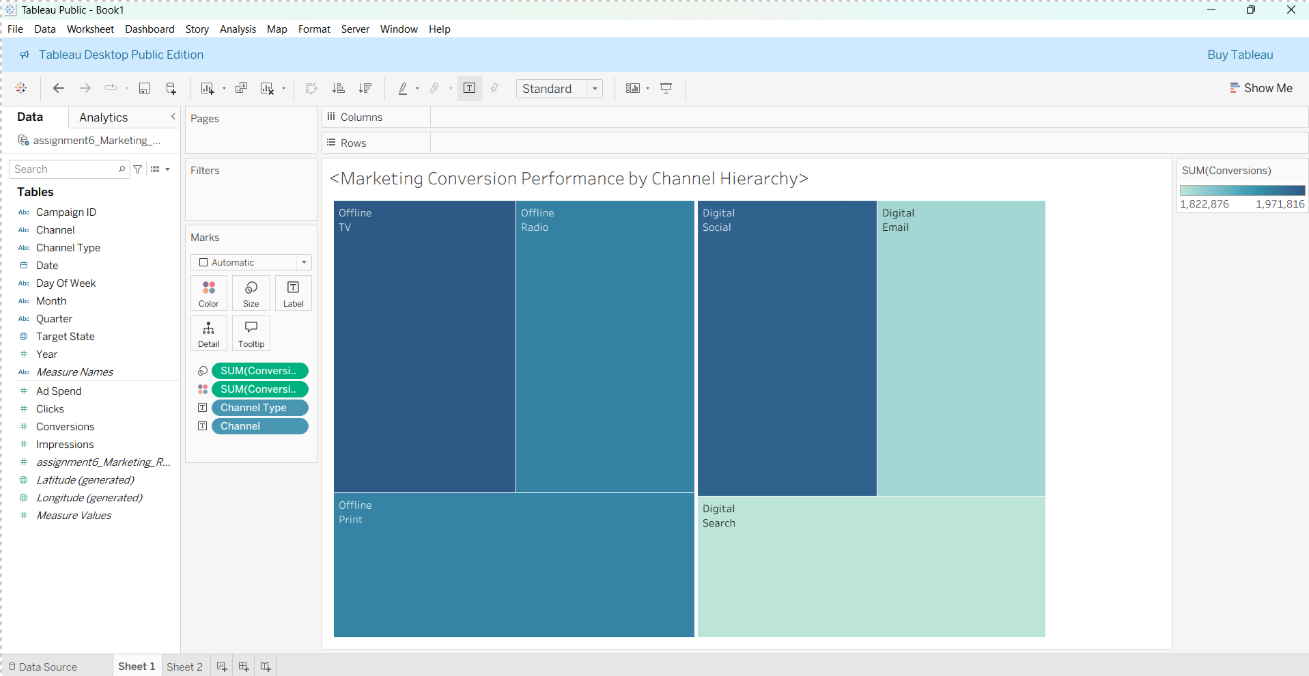Click the Sort Ascending icon
The width and height of the screenshot is (1309, 676).
338,88
